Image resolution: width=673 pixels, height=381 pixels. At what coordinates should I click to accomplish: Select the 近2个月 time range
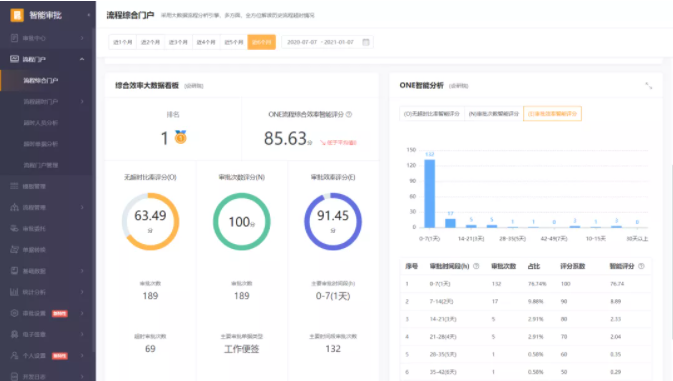150,42
